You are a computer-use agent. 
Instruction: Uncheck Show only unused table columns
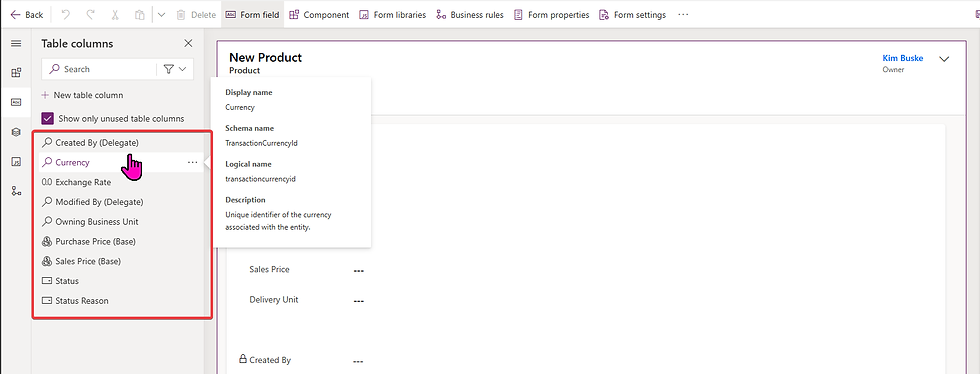click(x=47, y=118)
